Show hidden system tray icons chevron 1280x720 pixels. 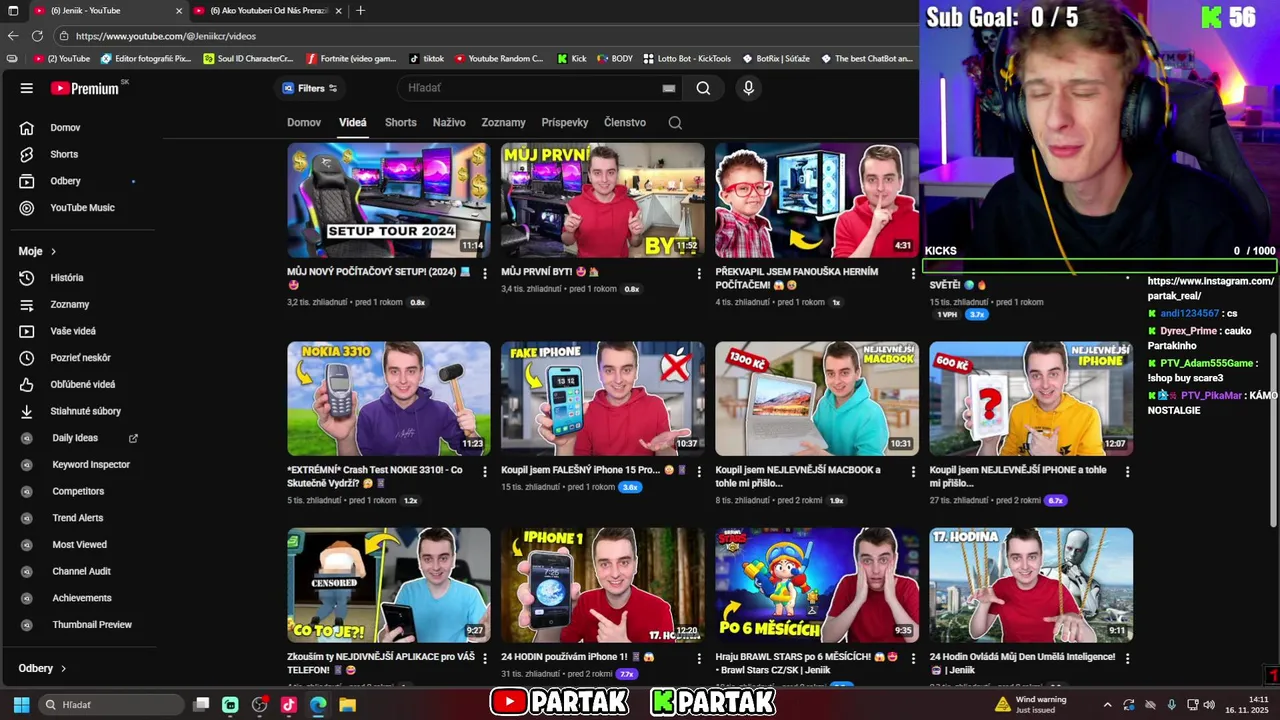coord(1107,705)
